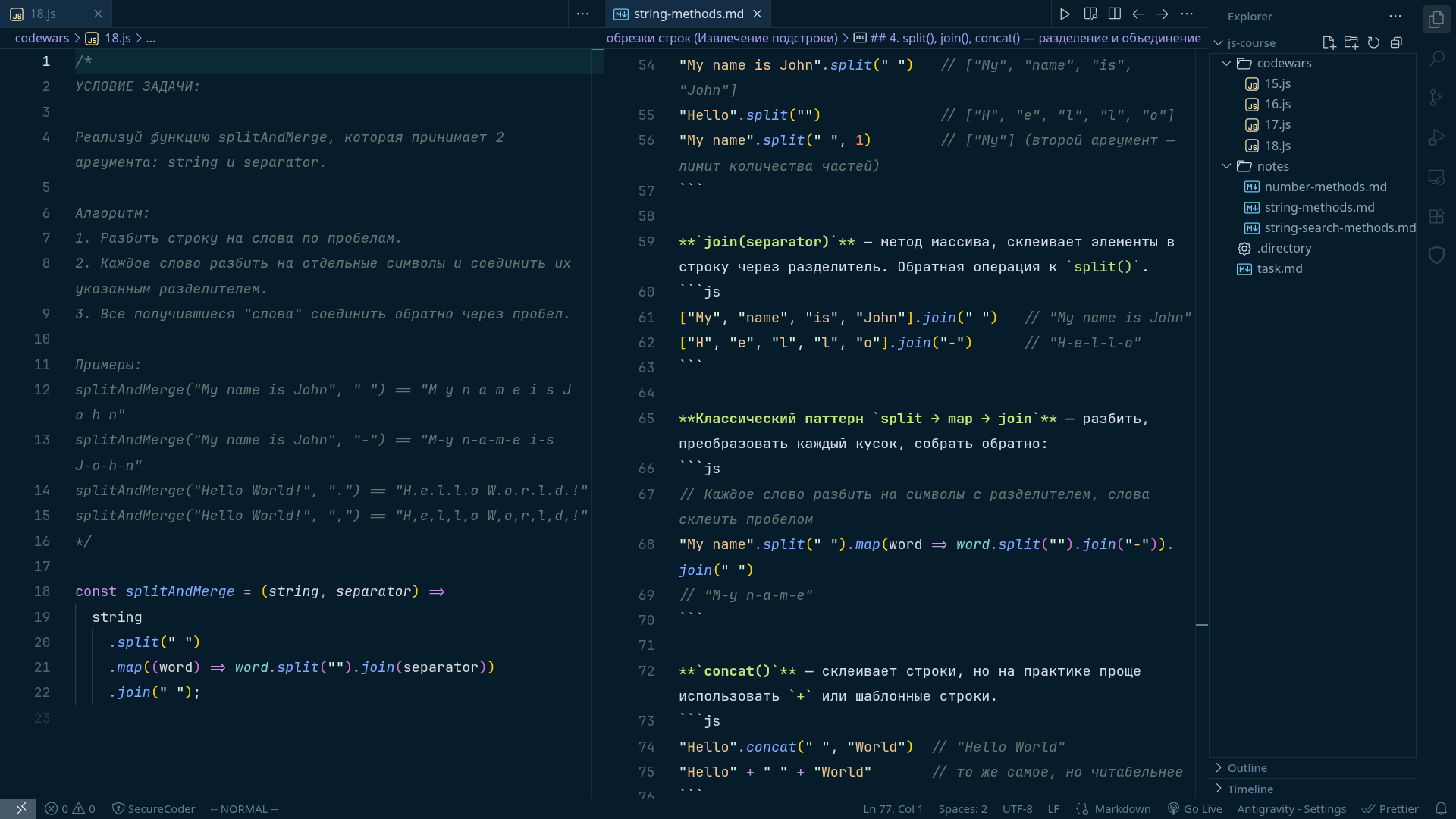Open notifications bell in status bar

click(1441, 808)
